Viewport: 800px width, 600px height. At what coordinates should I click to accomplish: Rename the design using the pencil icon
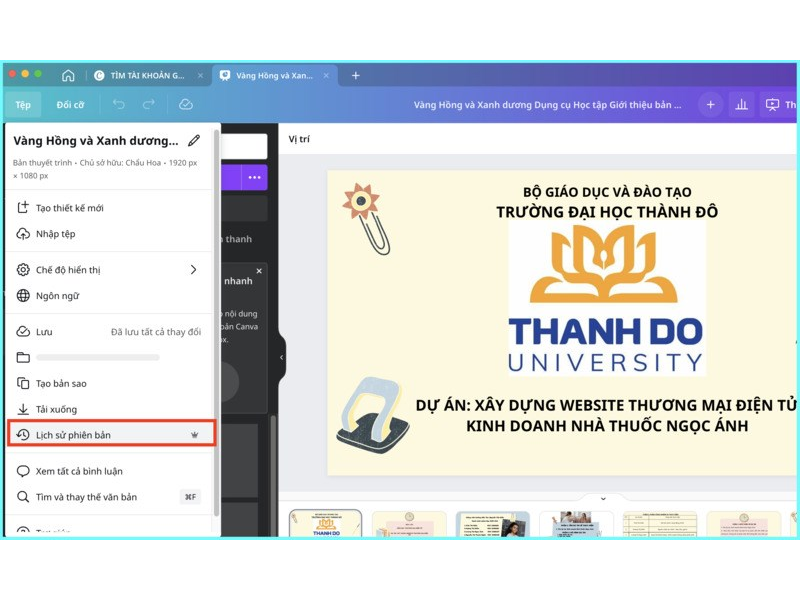(194, 141)
